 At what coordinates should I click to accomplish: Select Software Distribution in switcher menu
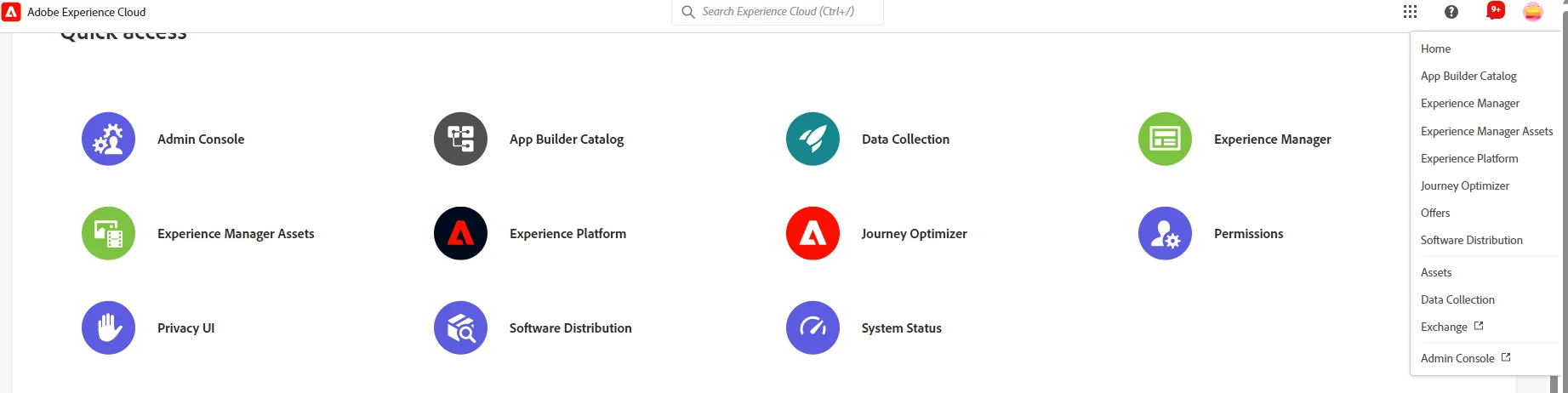click(x=1472, y=240)
